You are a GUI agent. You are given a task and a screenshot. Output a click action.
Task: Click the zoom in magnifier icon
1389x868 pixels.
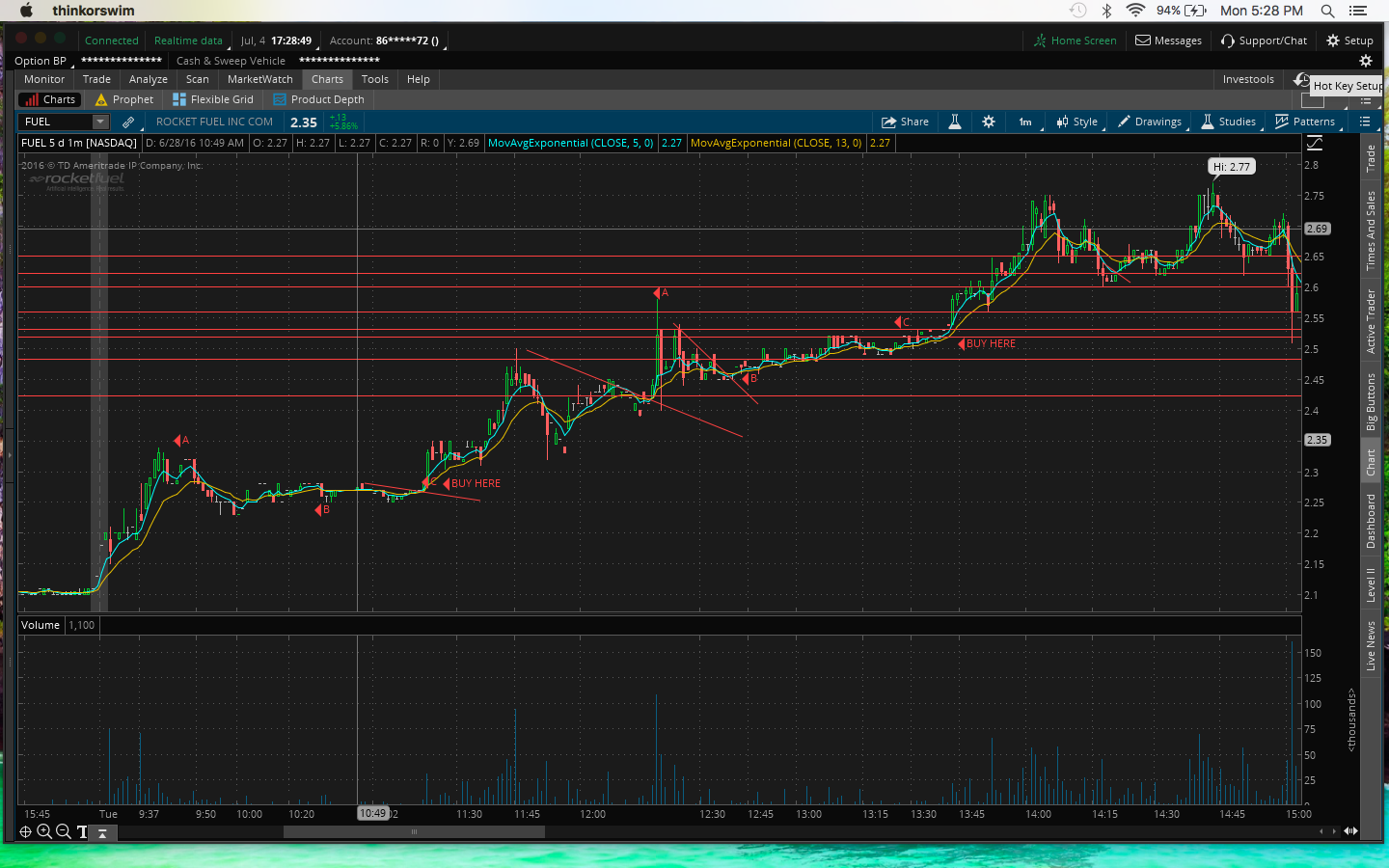coord(44,831)
